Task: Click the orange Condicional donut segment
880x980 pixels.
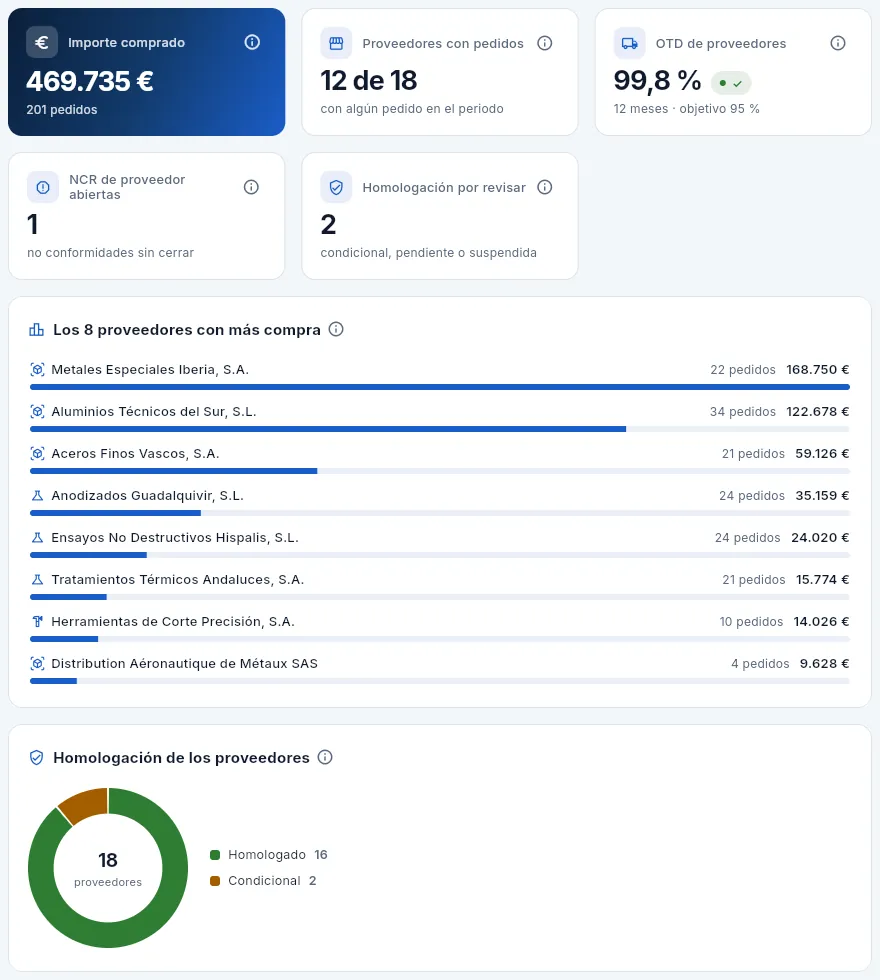Action: 86,804
